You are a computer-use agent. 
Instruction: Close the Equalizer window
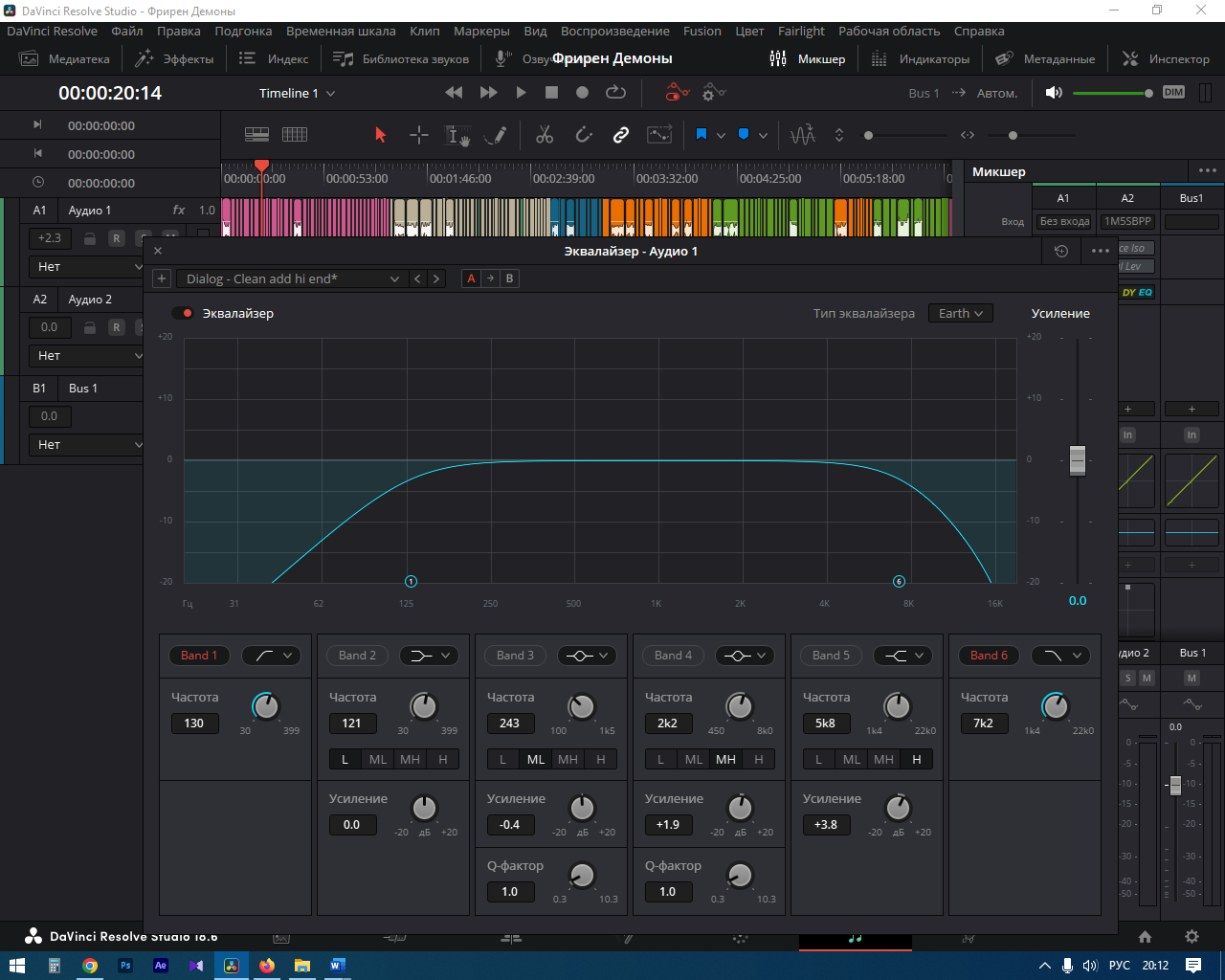point(158,251)
